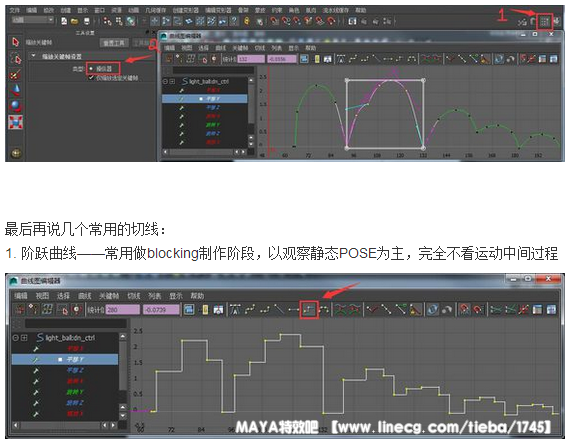585x444 pixels.
Task: Click the Open Scene folder icon
Action: (75, 21)
